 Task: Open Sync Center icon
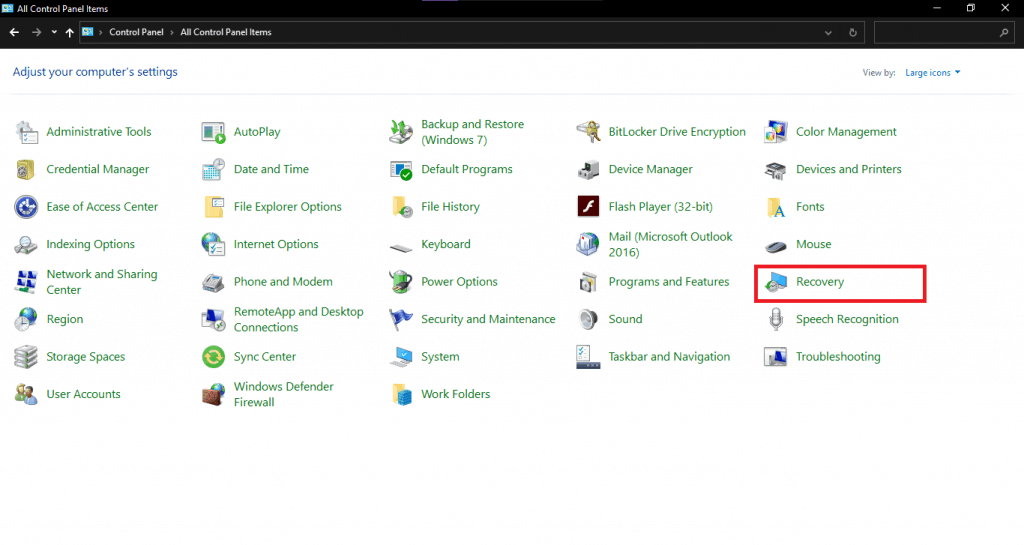[x=213, y=357]
